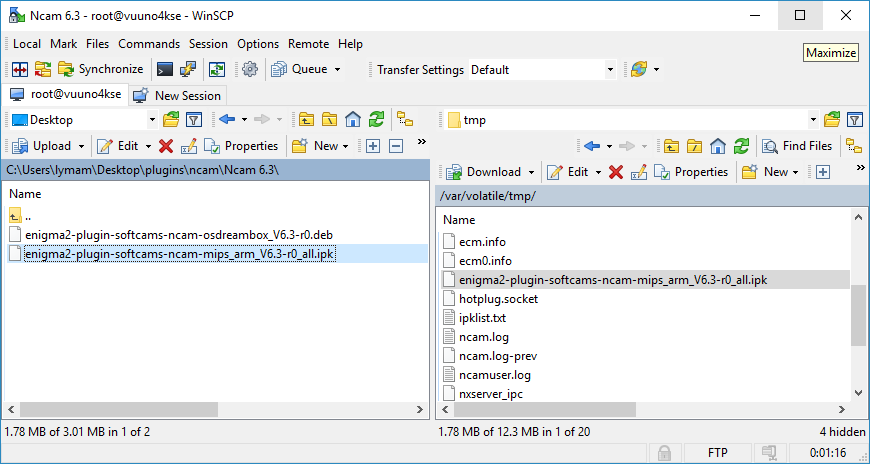Open the Files menu
Image resolution: width=870 pixels, height=464 pixels.
[x=98, y=44]
